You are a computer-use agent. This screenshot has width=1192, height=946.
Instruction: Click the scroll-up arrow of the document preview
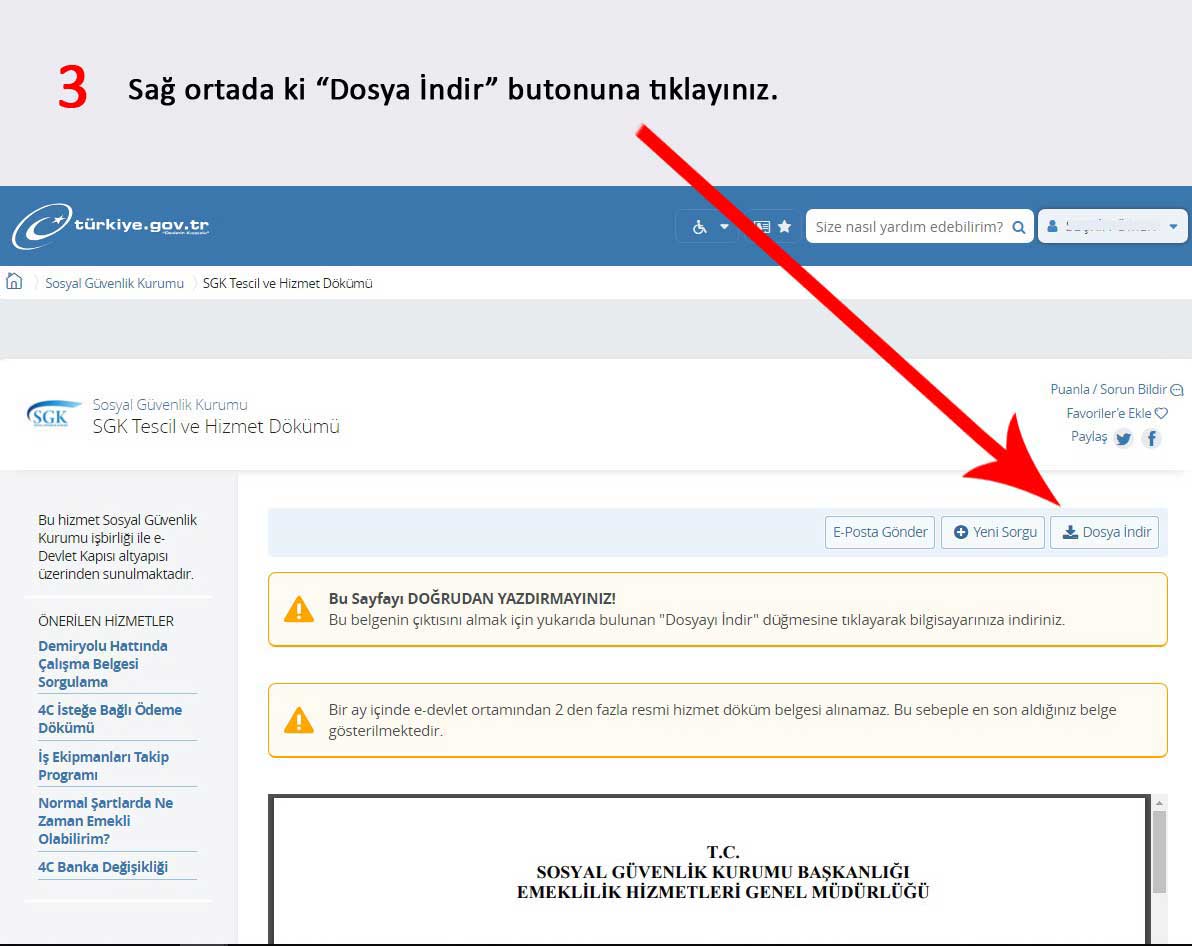[1159, 802]
